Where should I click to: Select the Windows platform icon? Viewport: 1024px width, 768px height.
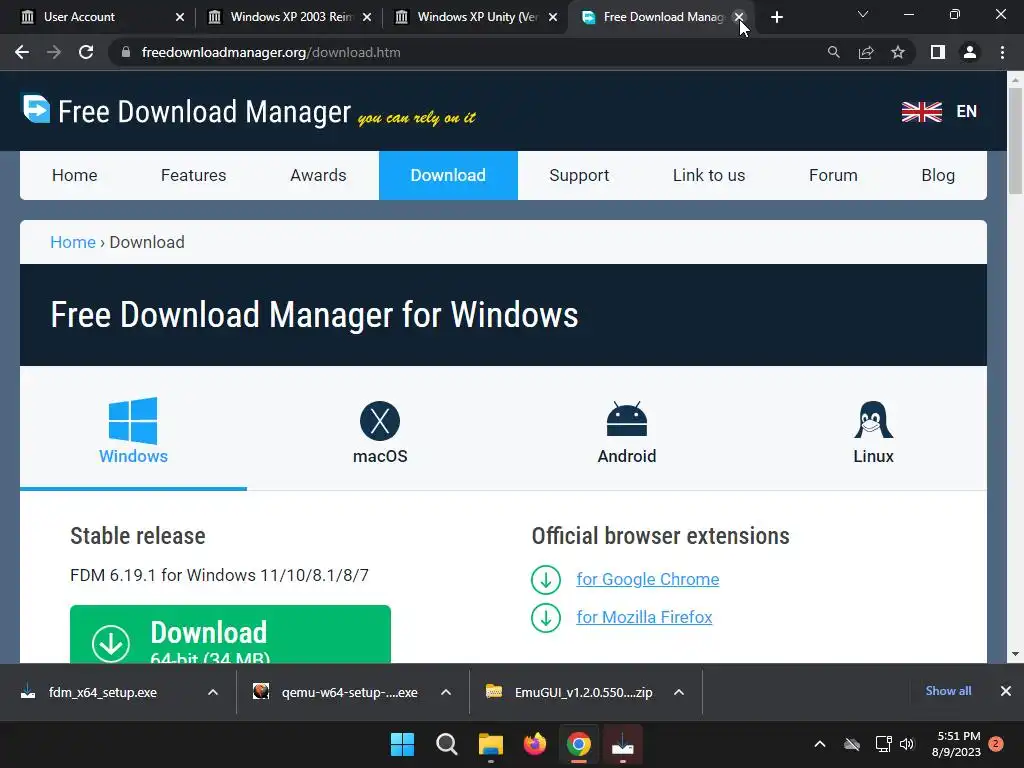[x=133, y=421]
